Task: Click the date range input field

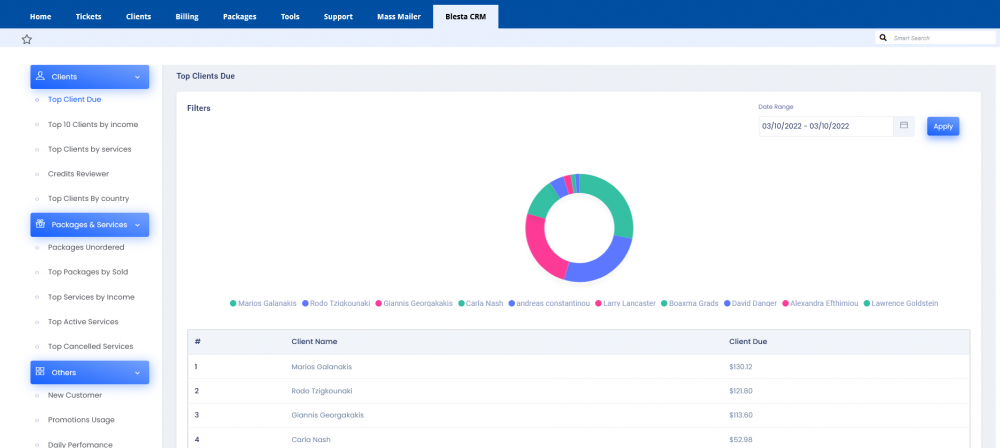Action: click(x=826, y=126)
